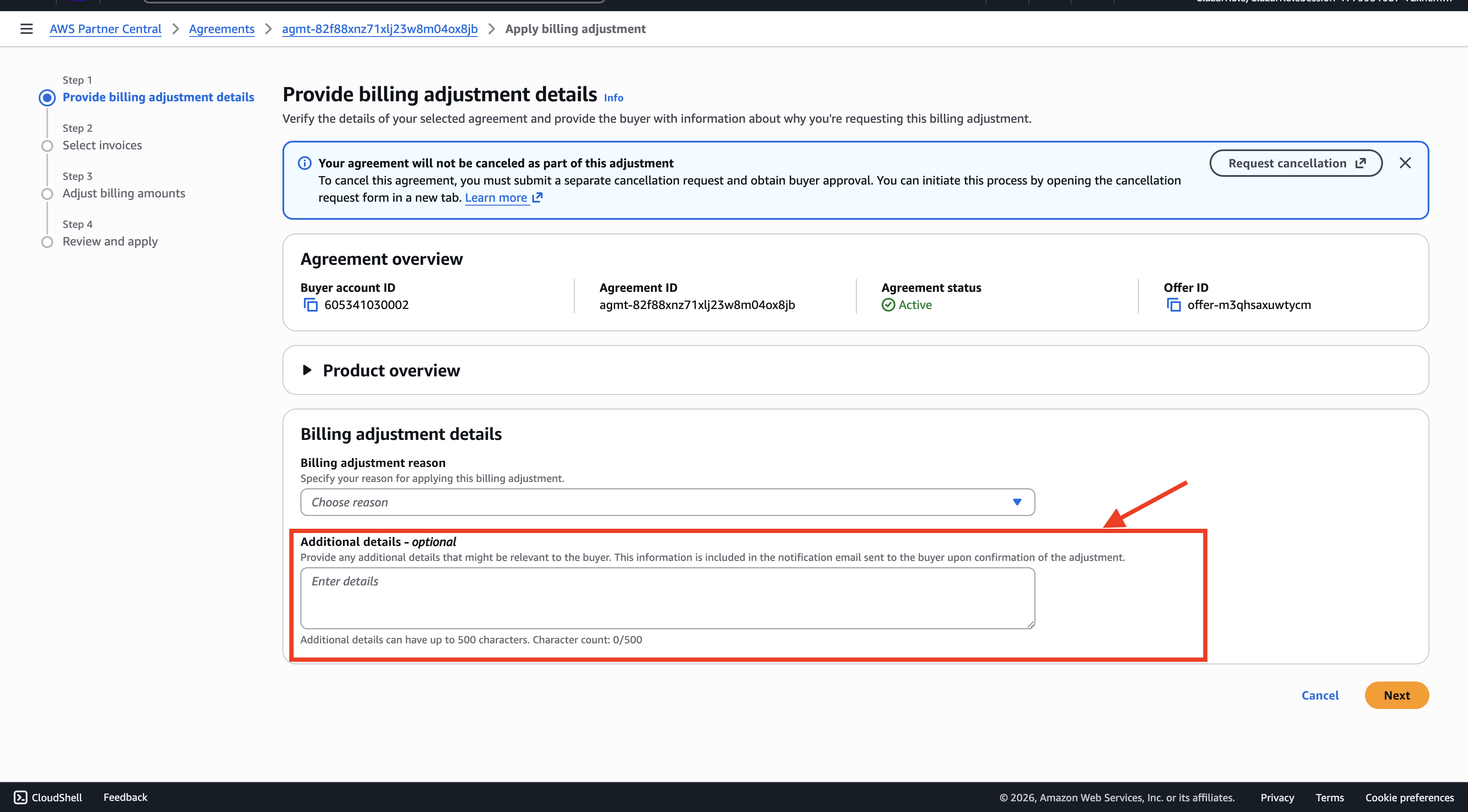Select Step 1 Provide billing adjustment details

[158, 97]
